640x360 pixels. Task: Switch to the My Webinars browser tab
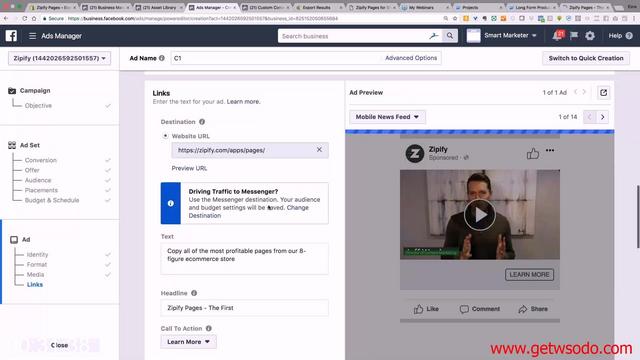[x=424, y=7]
